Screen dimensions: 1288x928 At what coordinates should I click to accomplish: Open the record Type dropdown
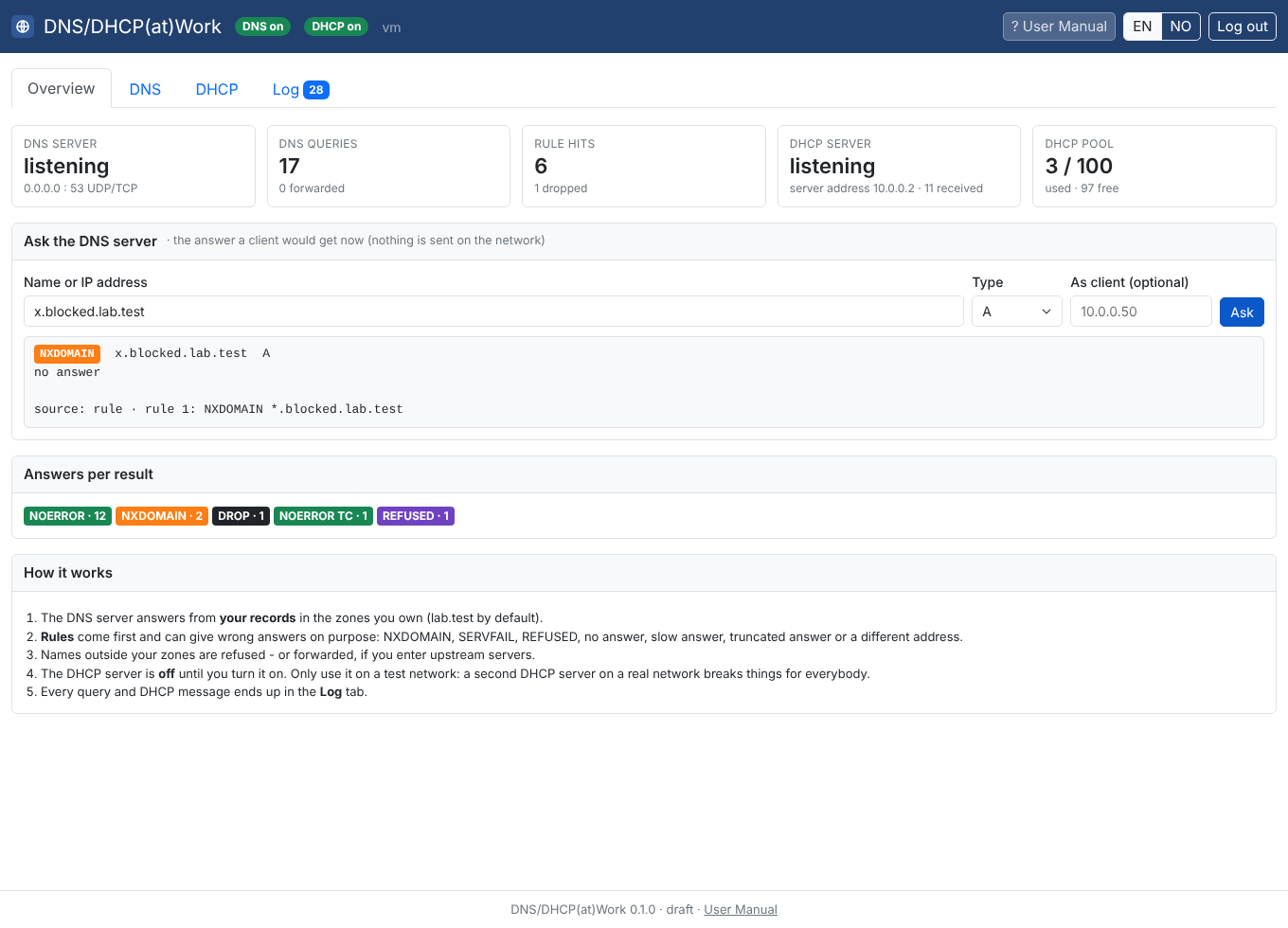coord(1017,312)
